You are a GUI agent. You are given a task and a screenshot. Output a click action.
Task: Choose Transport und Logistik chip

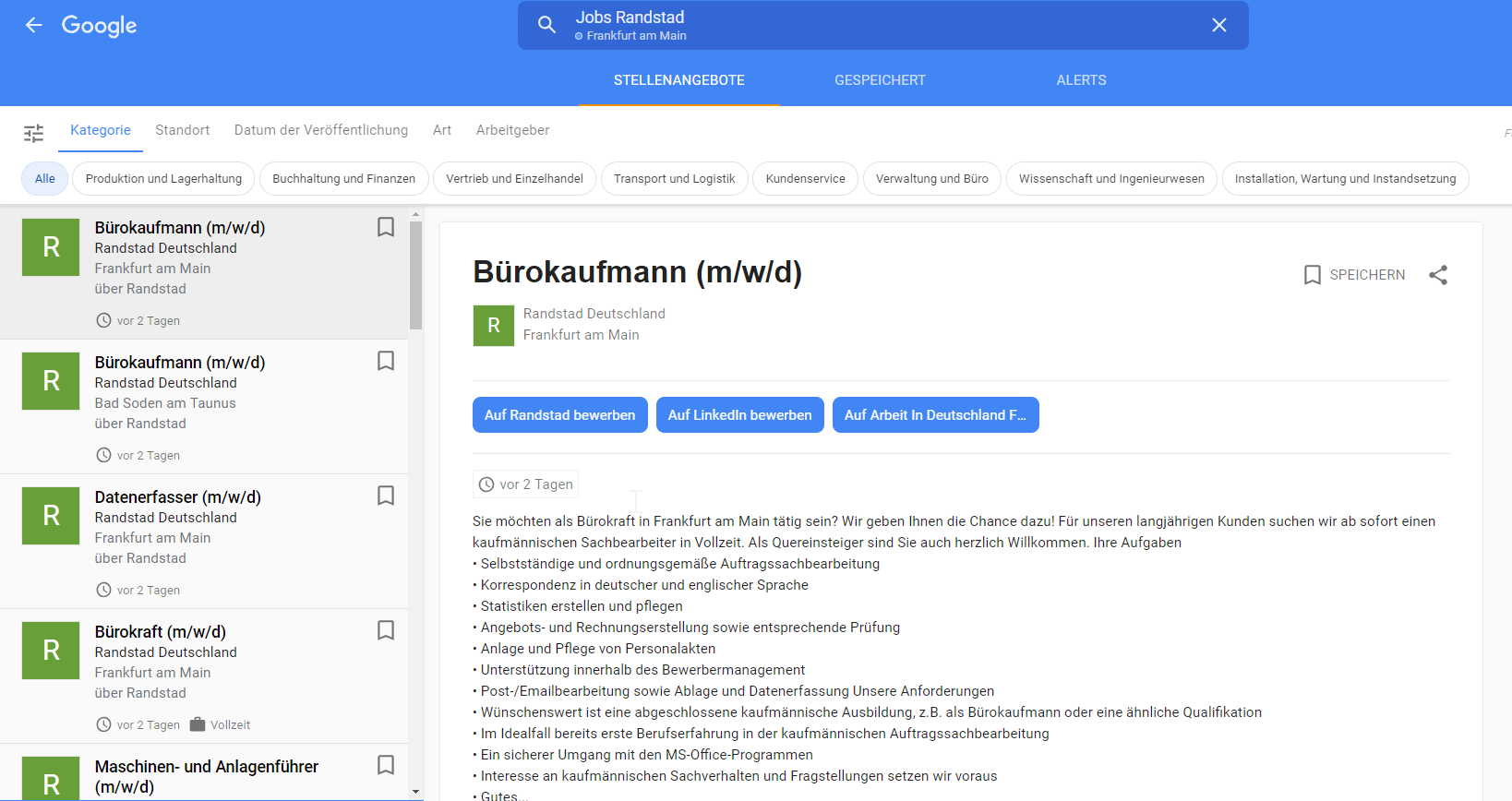pos(675,179)
